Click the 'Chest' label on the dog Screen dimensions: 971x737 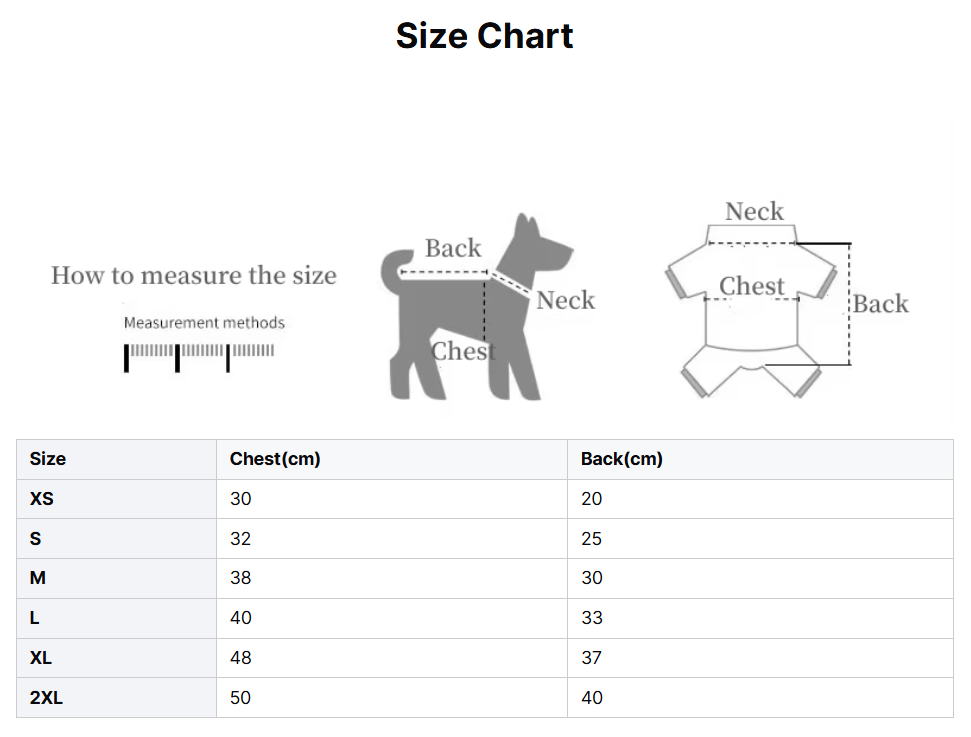point(462,352)
